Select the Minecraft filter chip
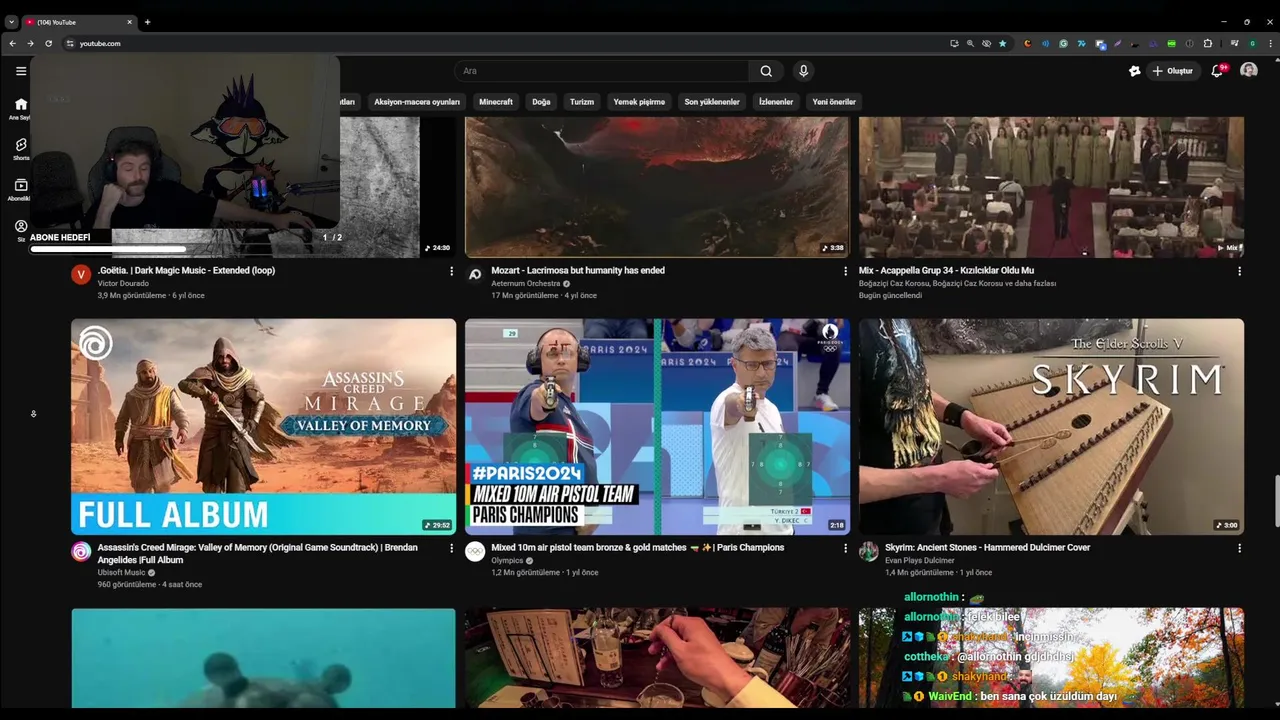This screenshot has width=1280, height=720. coord(496,102)
